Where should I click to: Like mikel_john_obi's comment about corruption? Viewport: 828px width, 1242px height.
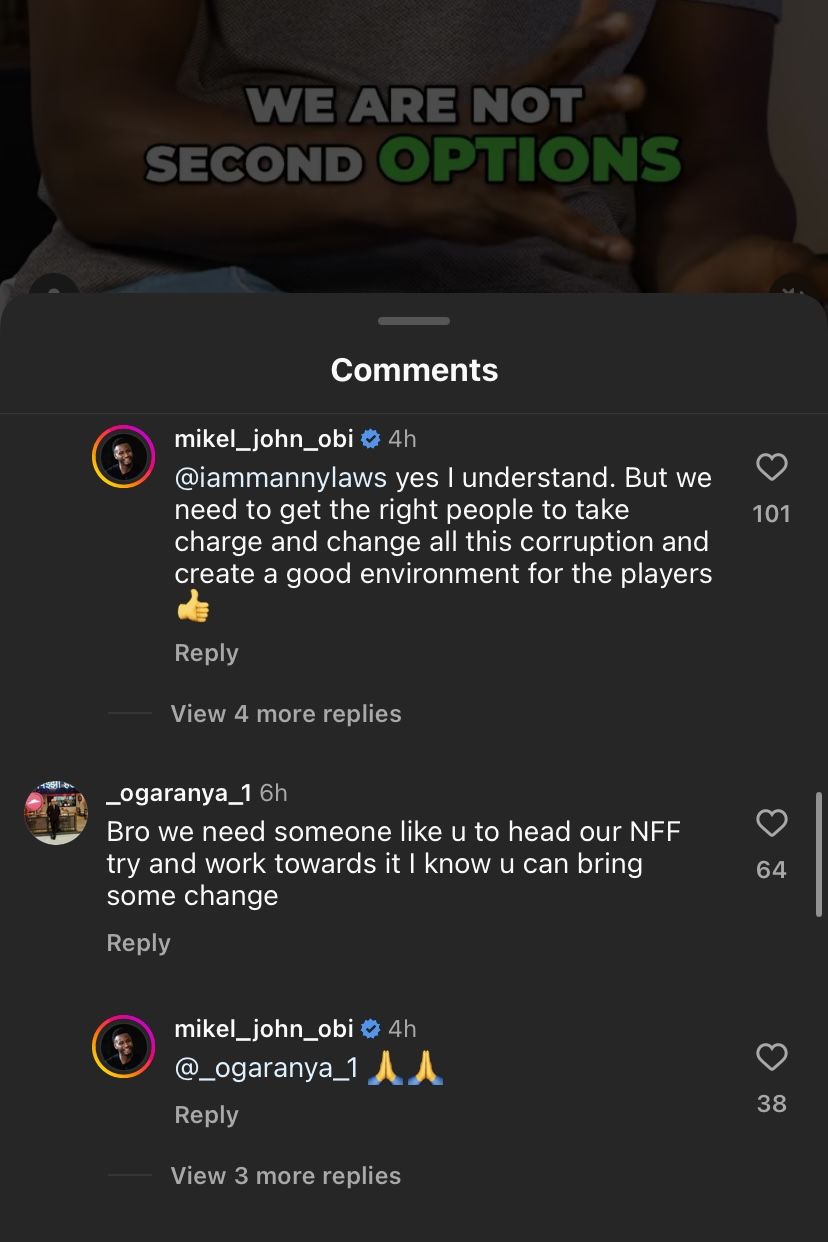771,465
